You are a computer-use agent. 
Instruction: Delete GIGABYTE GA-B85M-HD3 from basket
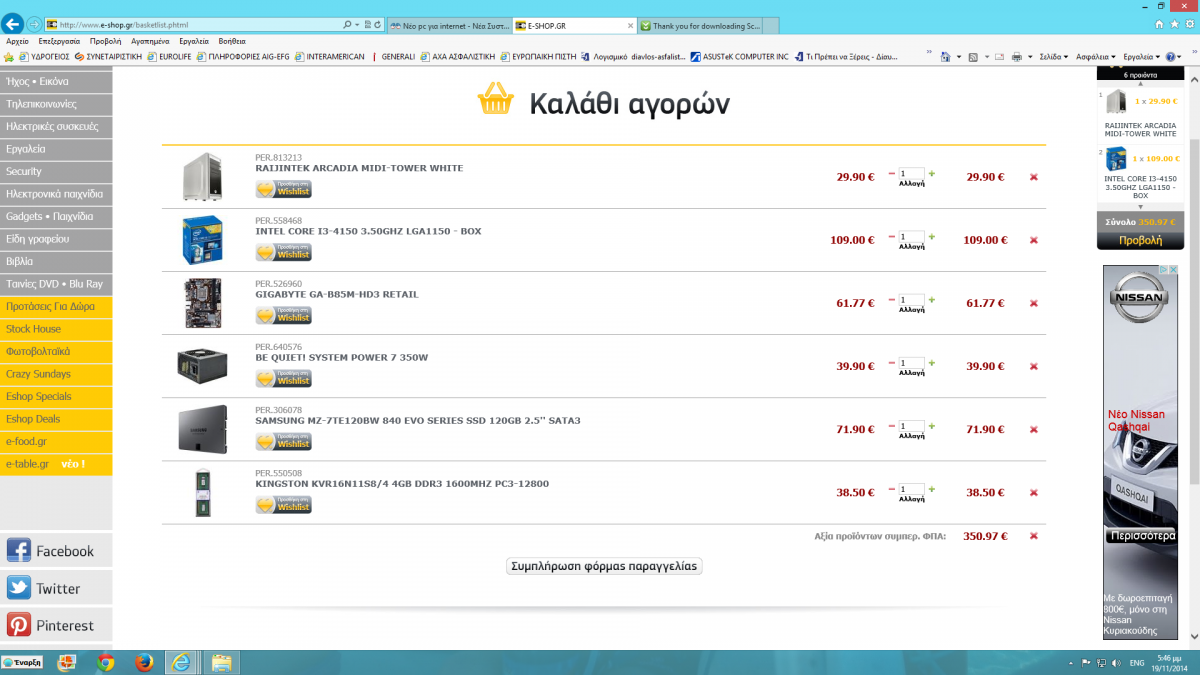[1034, 303]
